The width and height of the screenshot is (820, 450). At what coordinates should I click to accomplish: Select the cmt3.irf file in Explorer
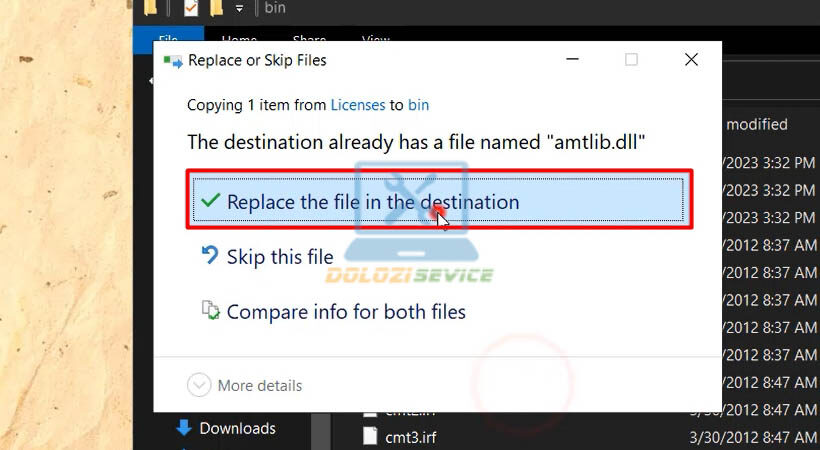[411, 437]
